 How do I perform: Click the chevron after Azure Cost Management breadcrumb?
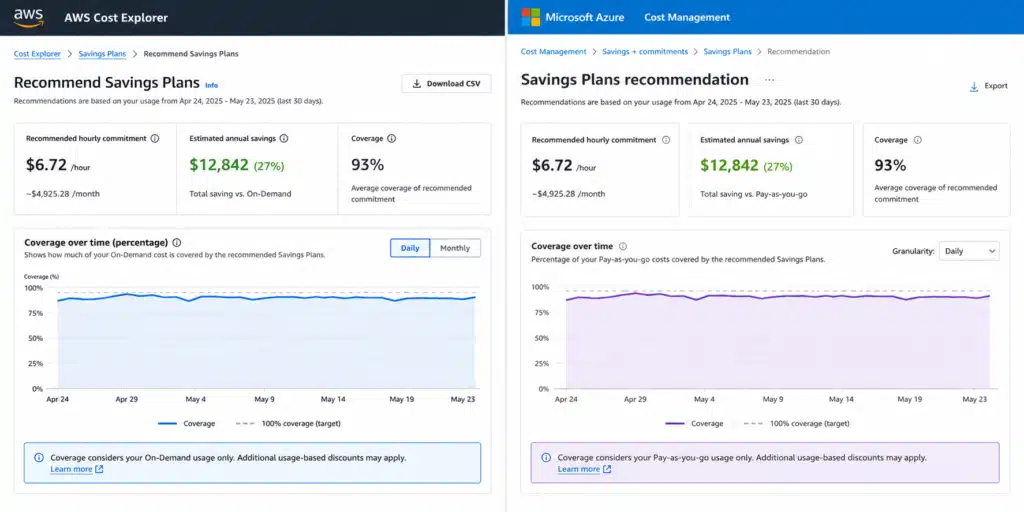(x=594, y=51)
